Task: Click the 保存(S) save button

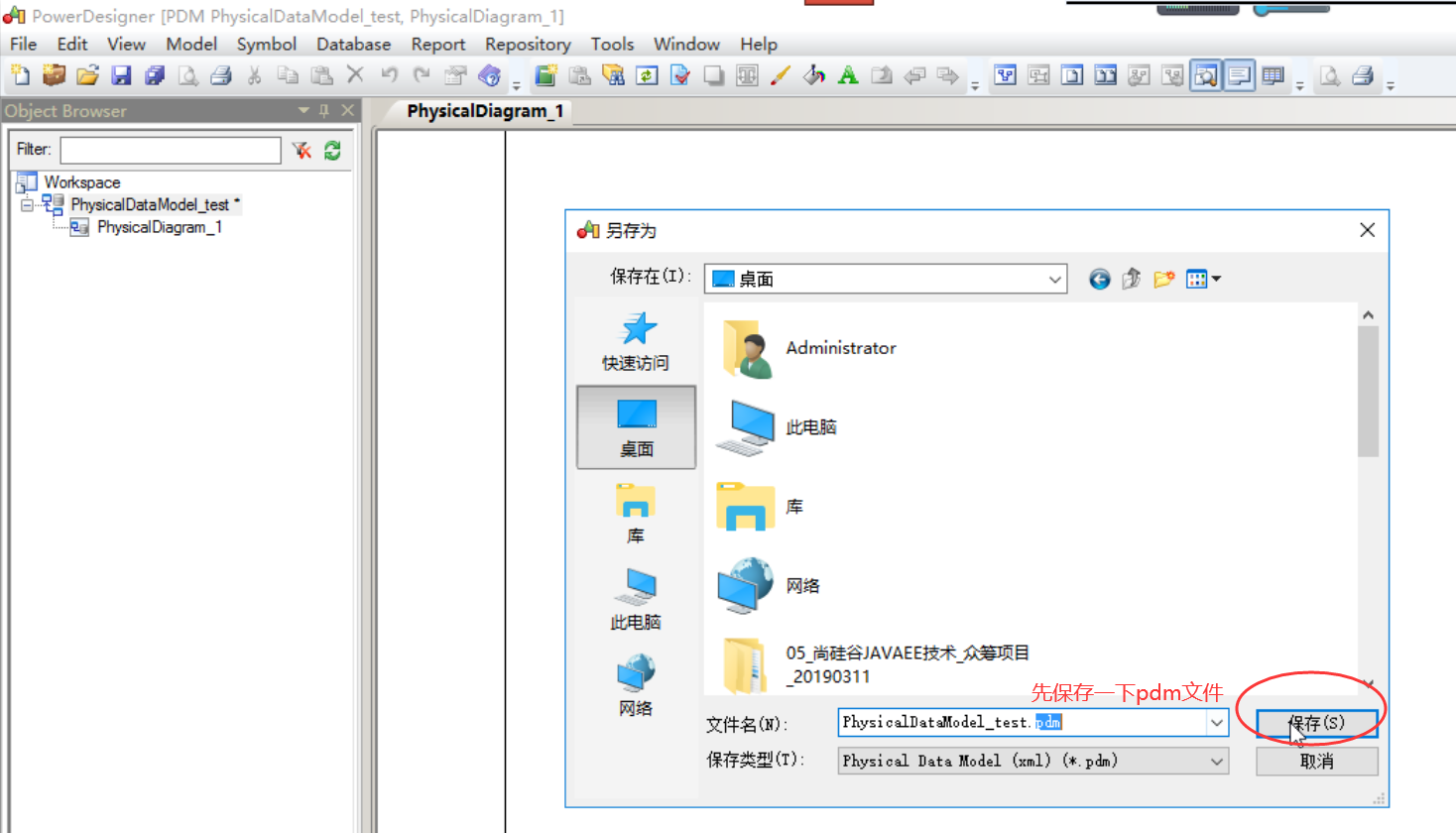Action: click(1316, 723)
